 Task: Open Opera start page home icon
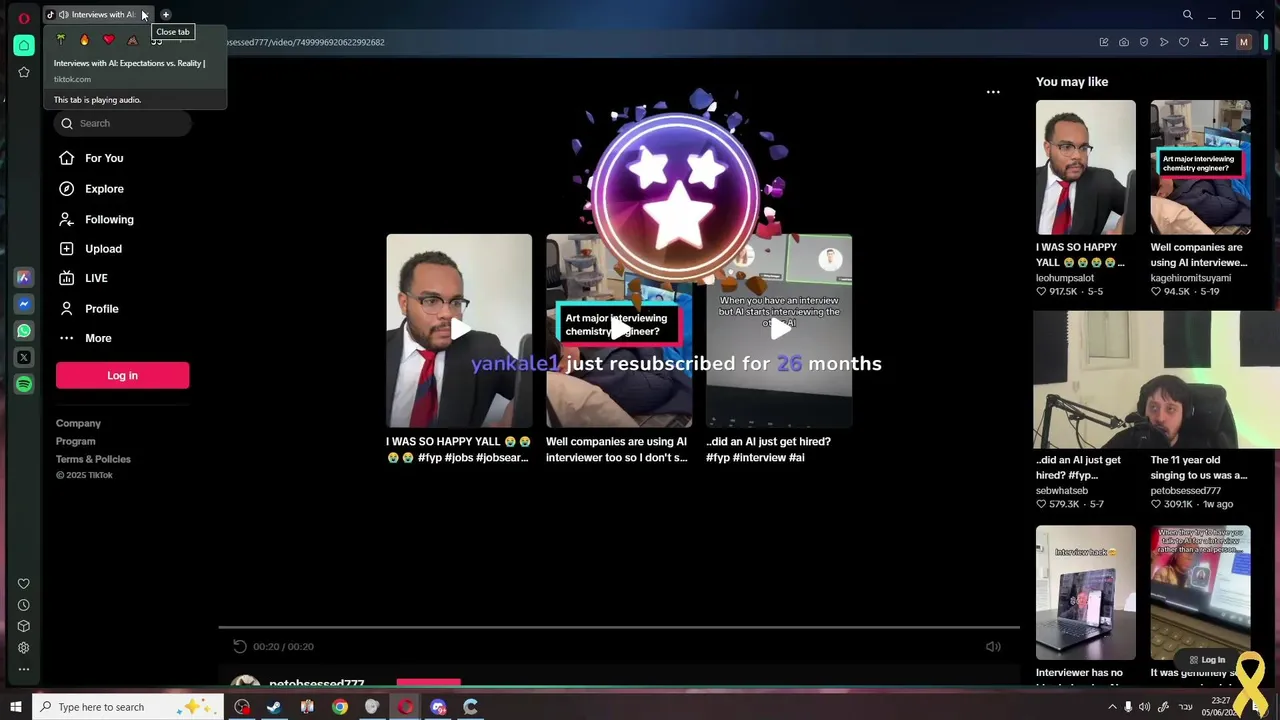coord(24,45)
